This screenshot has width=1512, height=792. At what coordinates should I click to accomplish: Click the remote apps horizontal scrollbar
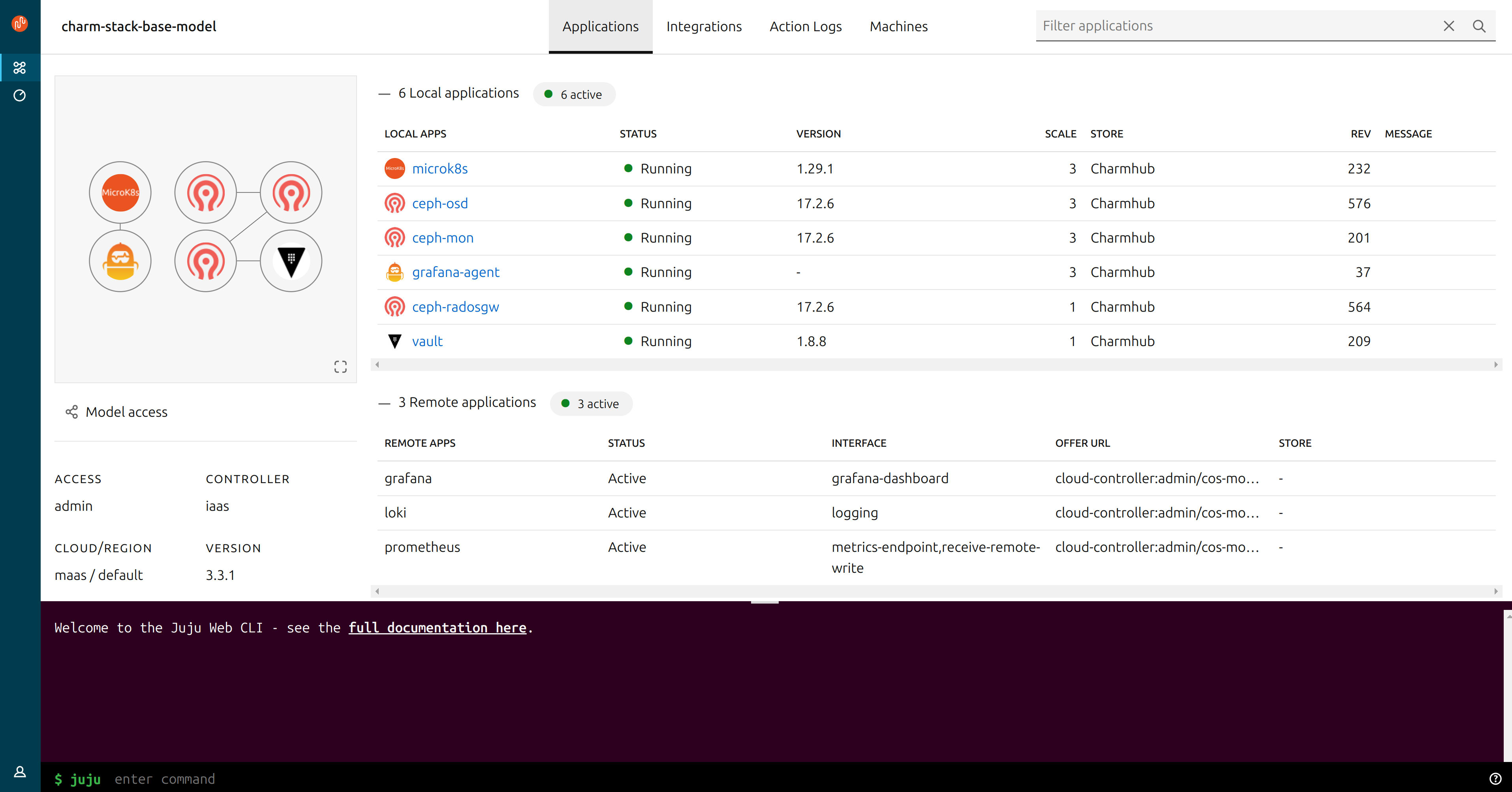coord(936,591)
